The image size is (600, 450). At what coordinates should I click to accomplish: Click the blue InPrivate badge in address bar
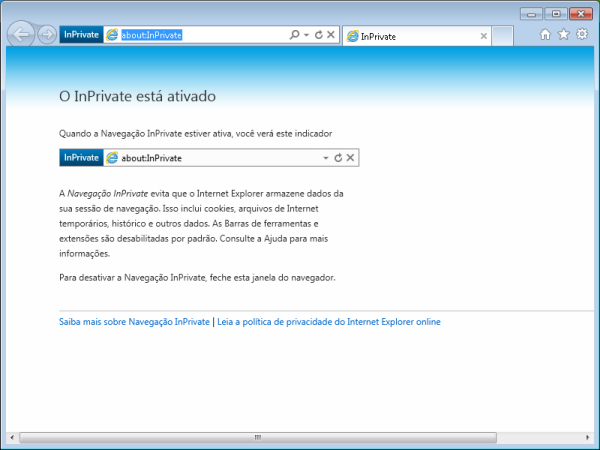(x=81, y=35)
